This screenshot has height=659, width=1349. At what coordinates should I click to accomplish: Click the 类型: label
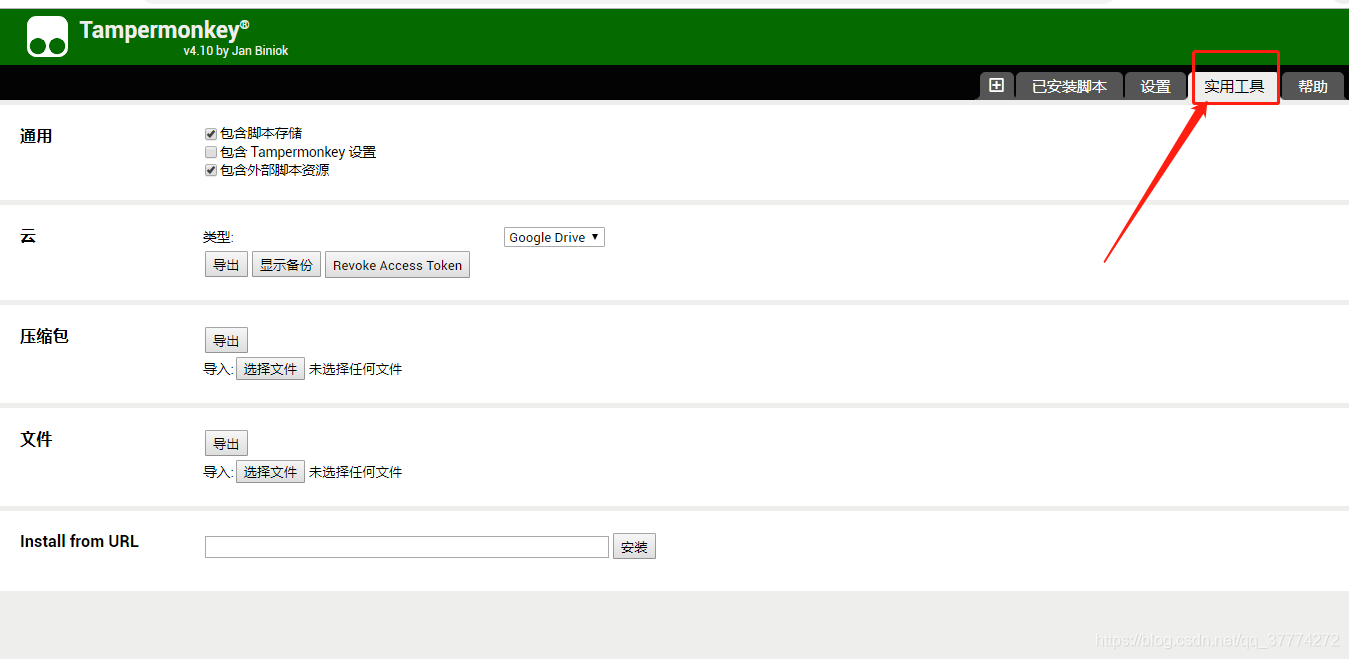(x=218, y=237)
